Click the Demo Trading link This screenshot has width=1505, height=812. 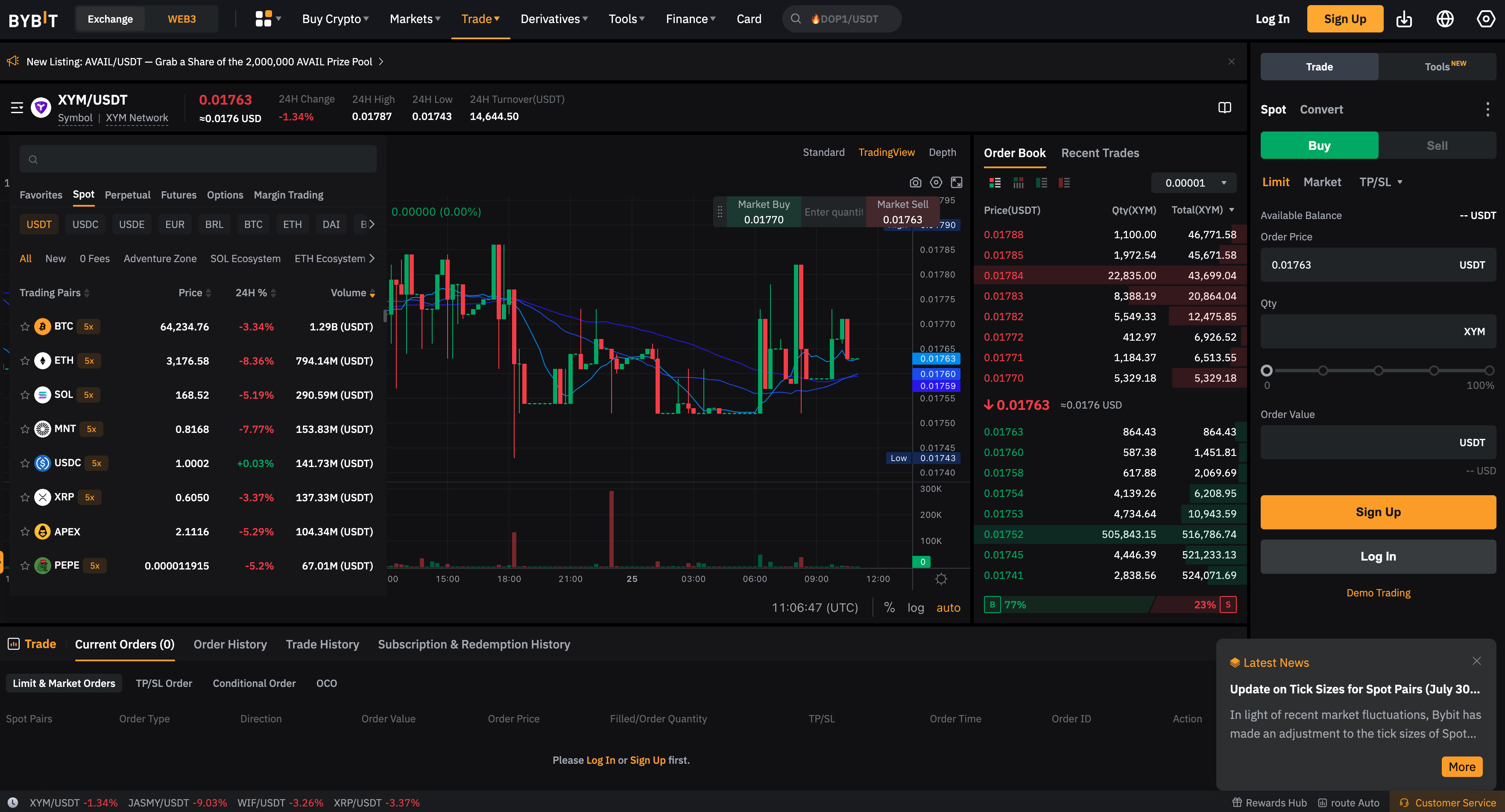(x=1378, y=593)
